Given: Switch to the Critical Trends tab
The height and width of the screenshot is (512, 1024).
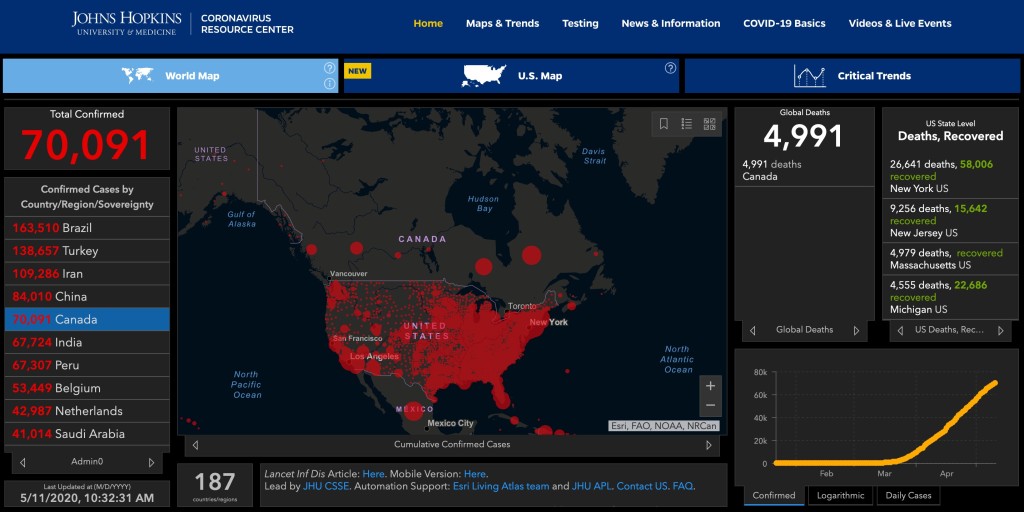Looking at the screenshot, I should [852, 76].
